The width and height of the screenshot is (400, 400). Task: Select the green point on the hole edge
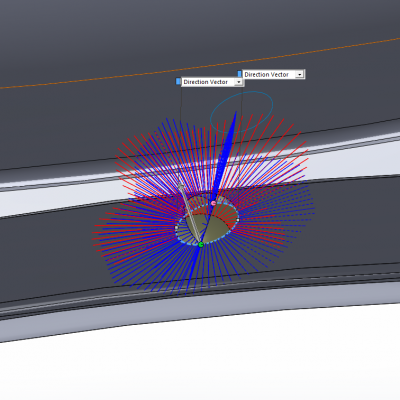[x=201, y=245]
